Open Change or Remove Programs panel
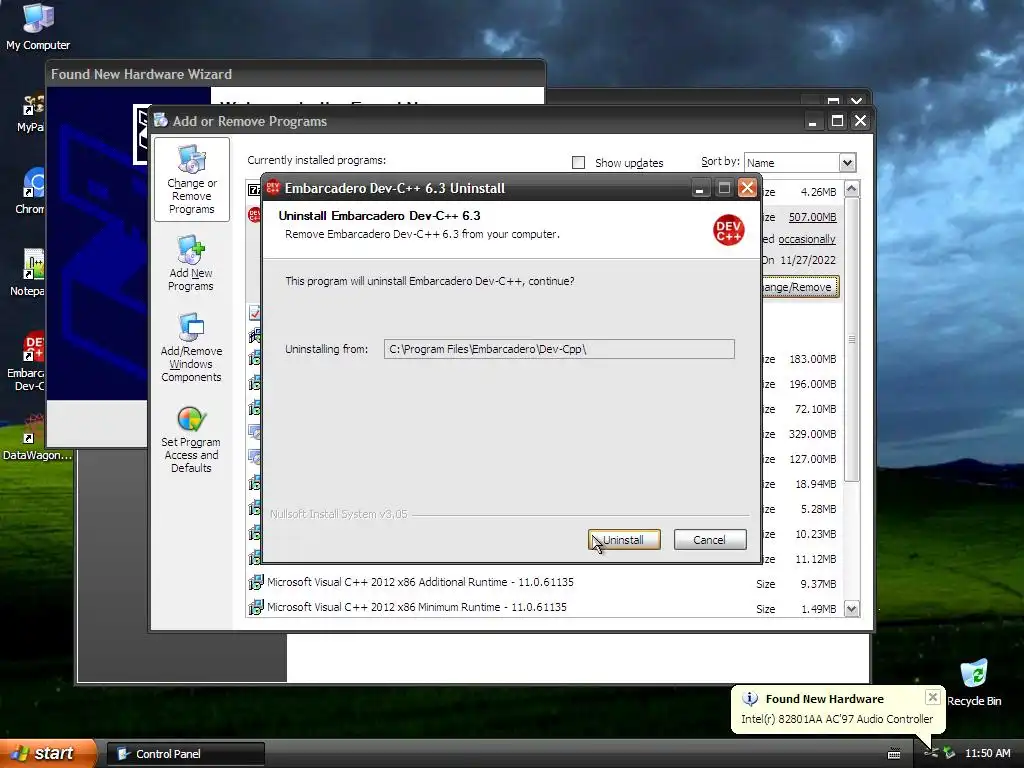 click(x=192, y=180)
